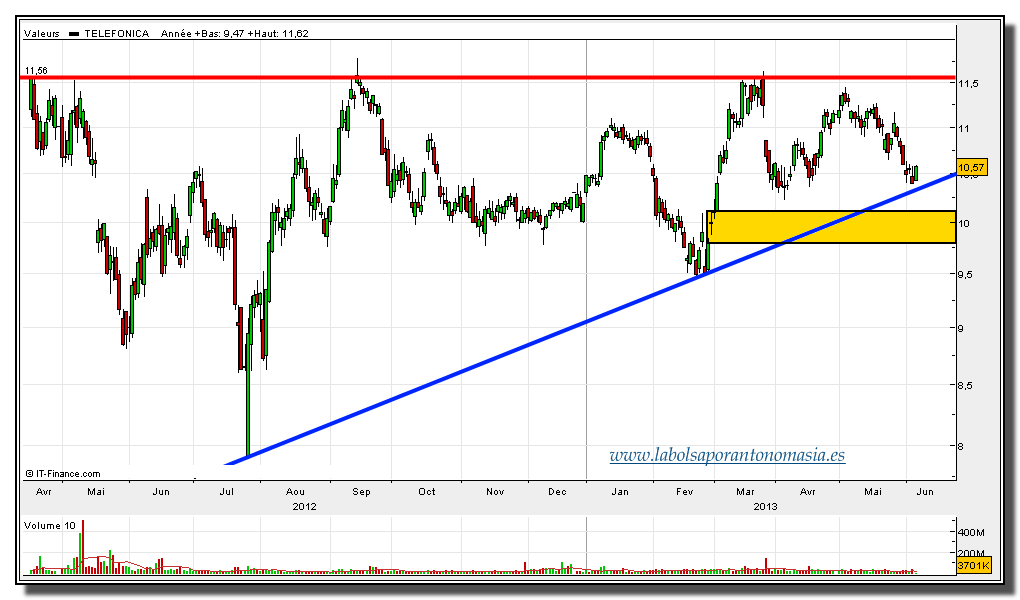The height and width of the screenshot is (600, 1020).
Task: Click the Dec month marker on timeline
Action: (x=558, y=492)
